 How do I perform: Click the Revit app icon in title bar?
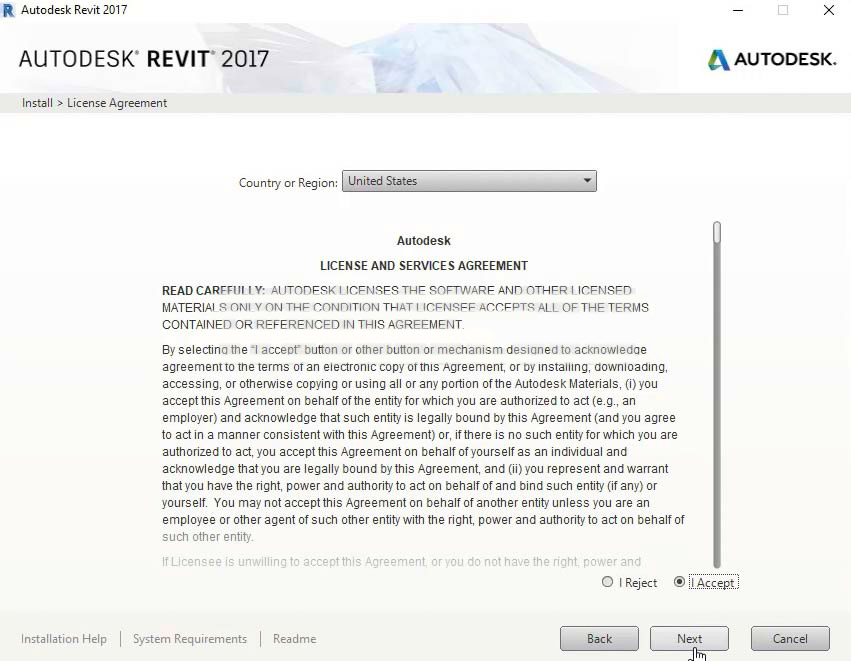[x=8, y=10]
